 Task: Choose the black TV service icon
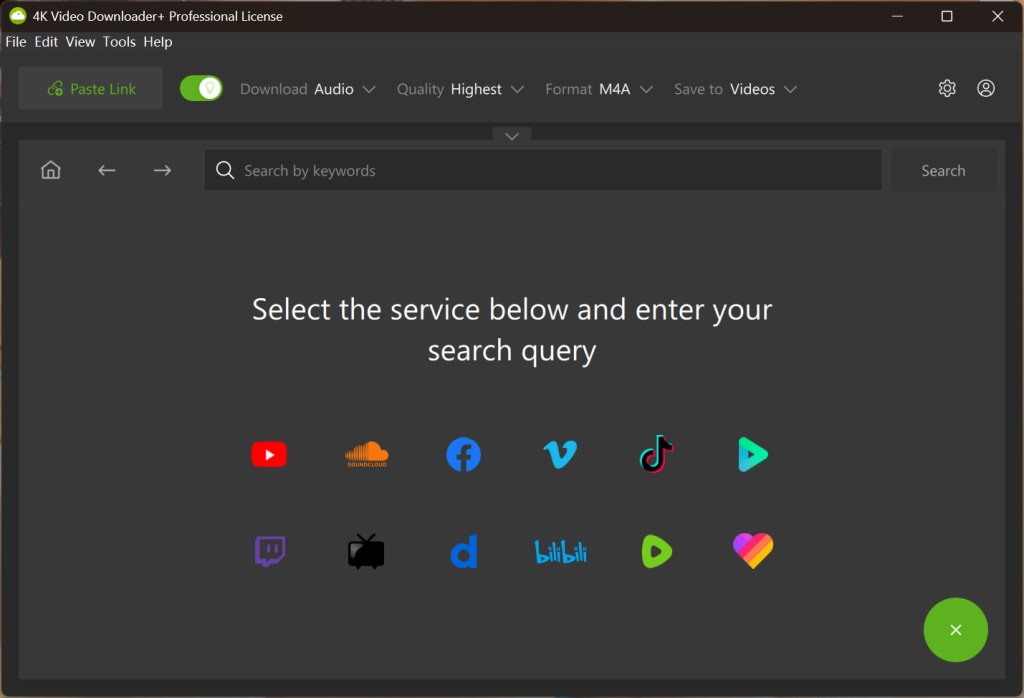tap(366, 551)
